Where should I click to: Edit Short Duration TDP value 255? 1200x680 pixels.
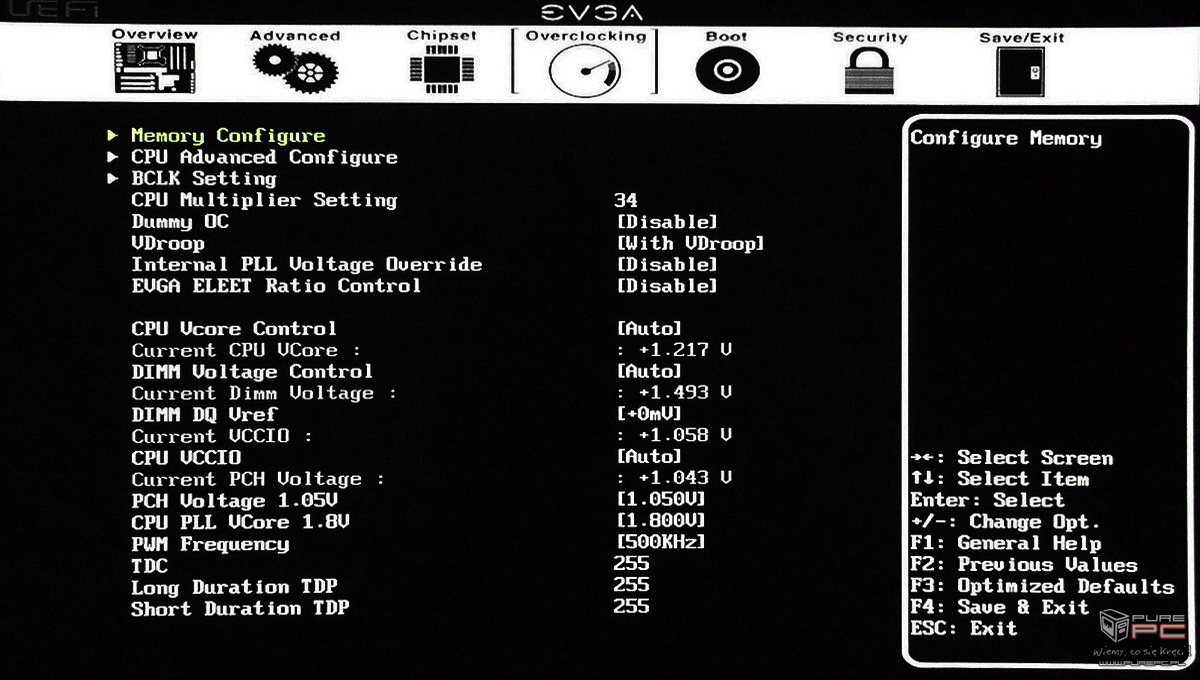pos(632,607)
